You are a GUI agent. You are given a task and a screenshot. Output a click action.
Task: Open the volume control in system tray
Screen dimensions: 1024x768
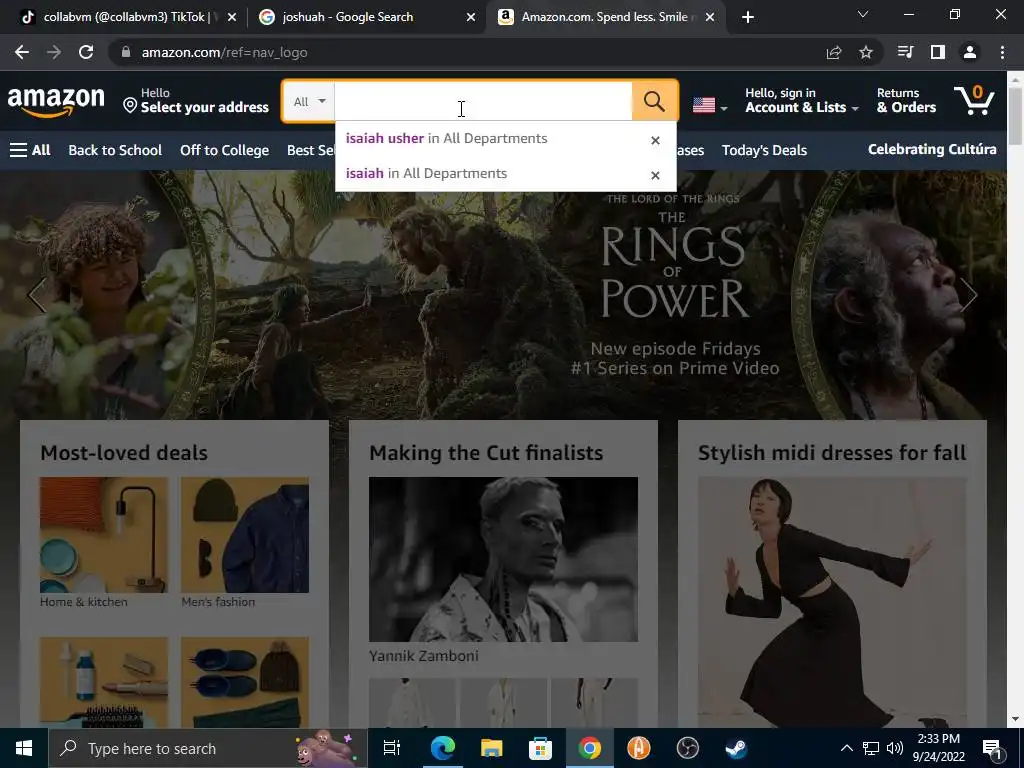point(895,748)
